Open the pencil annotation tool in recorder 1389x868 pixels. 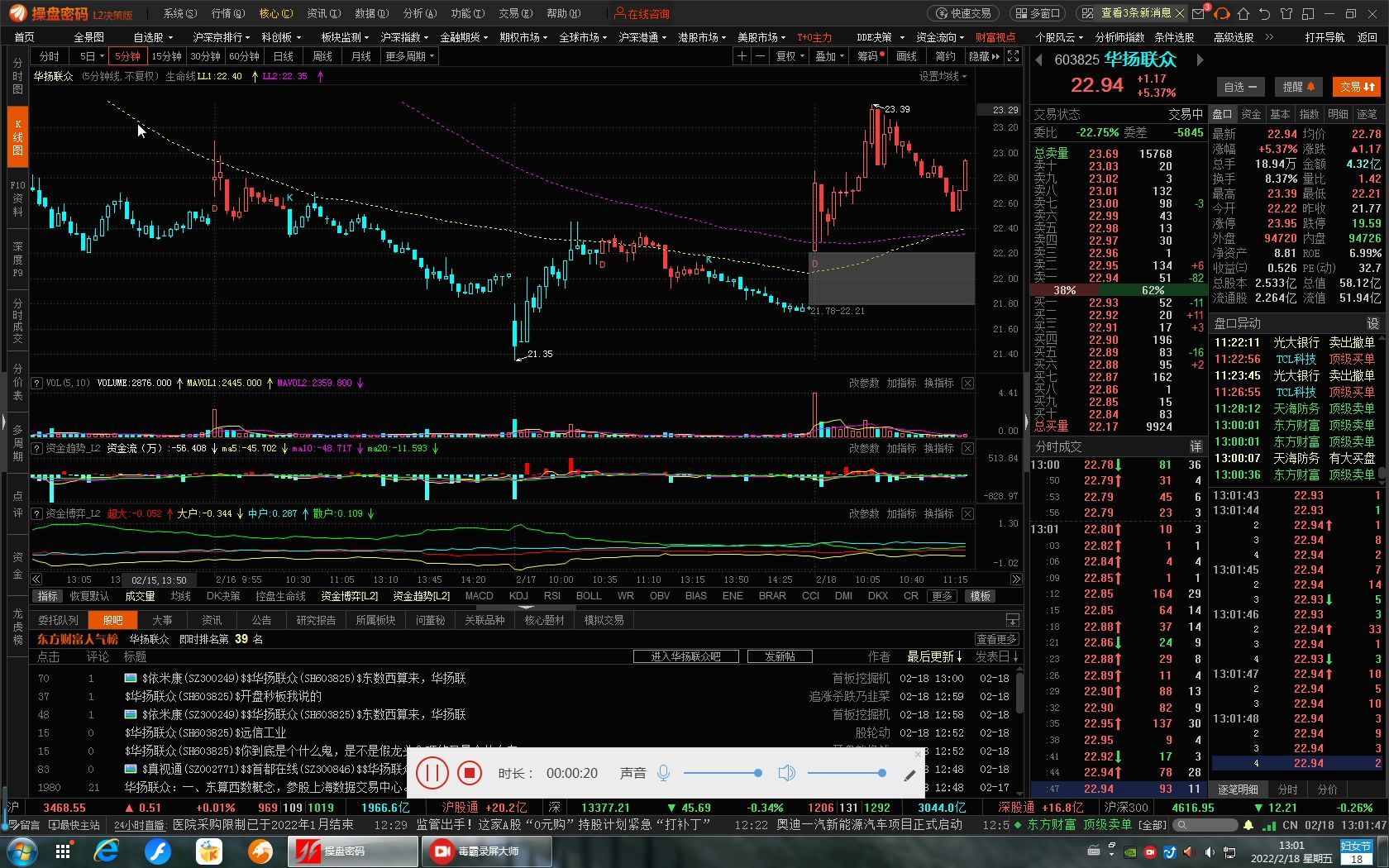coord(909,775)
